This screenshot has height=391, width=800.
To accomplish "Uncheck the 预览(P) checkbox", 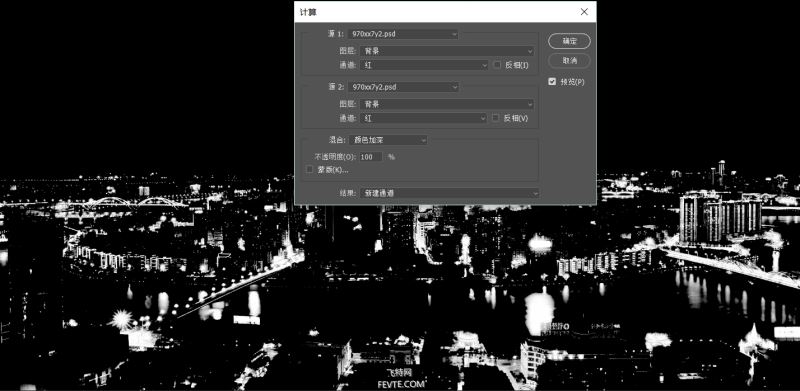I will pyautogui.click(x=552, y=82).
